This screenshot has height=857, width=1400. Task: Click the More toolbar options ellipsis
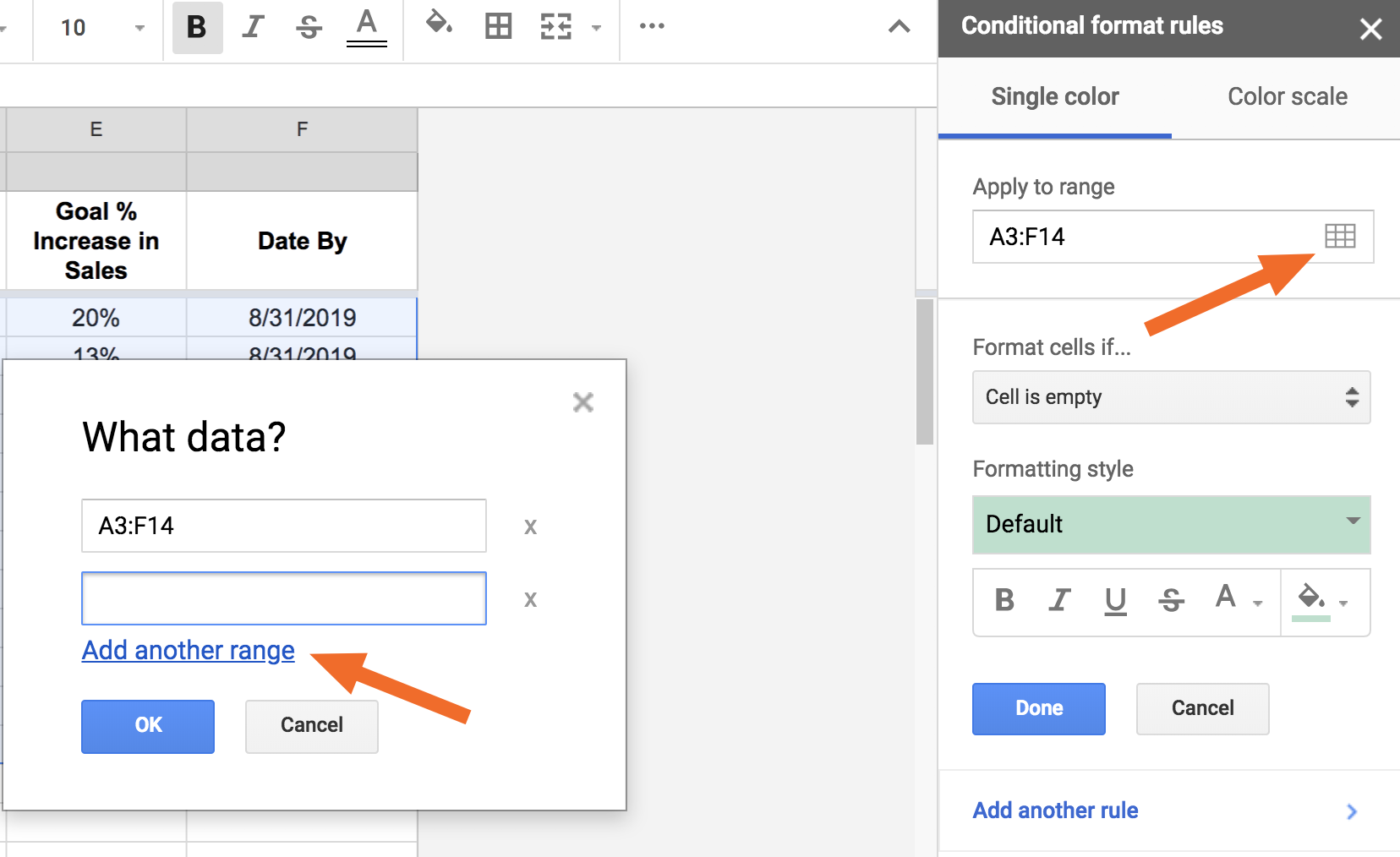coord(651,26)
